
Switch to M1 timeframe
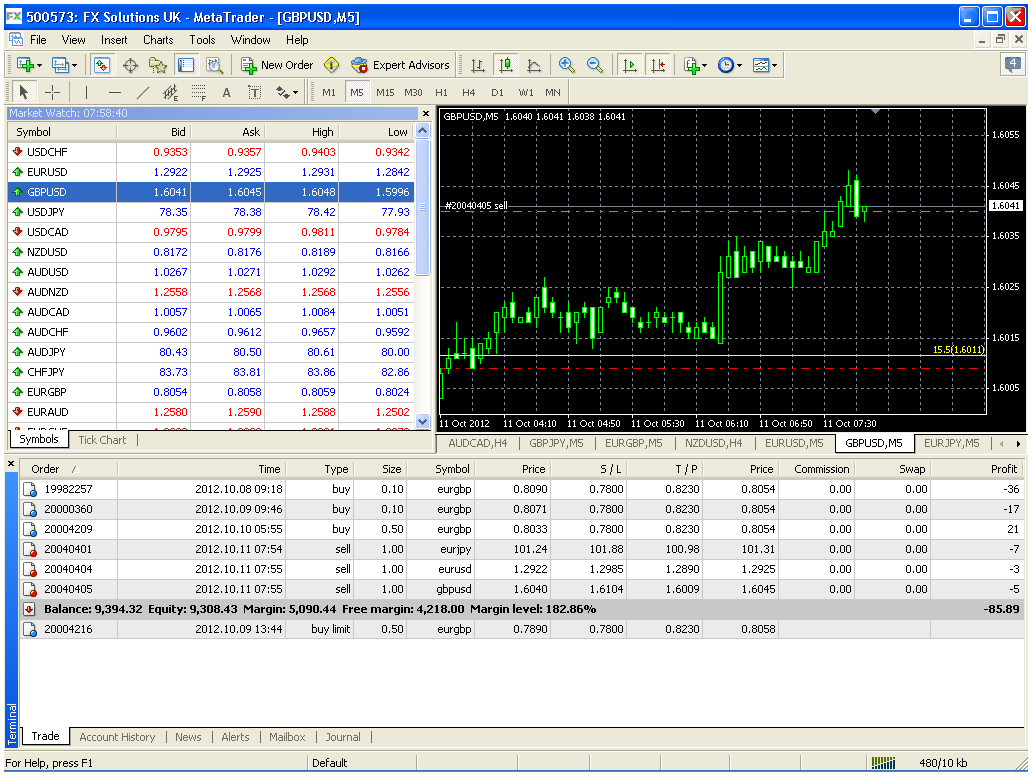pyautogui.click(x=329, y=92)
